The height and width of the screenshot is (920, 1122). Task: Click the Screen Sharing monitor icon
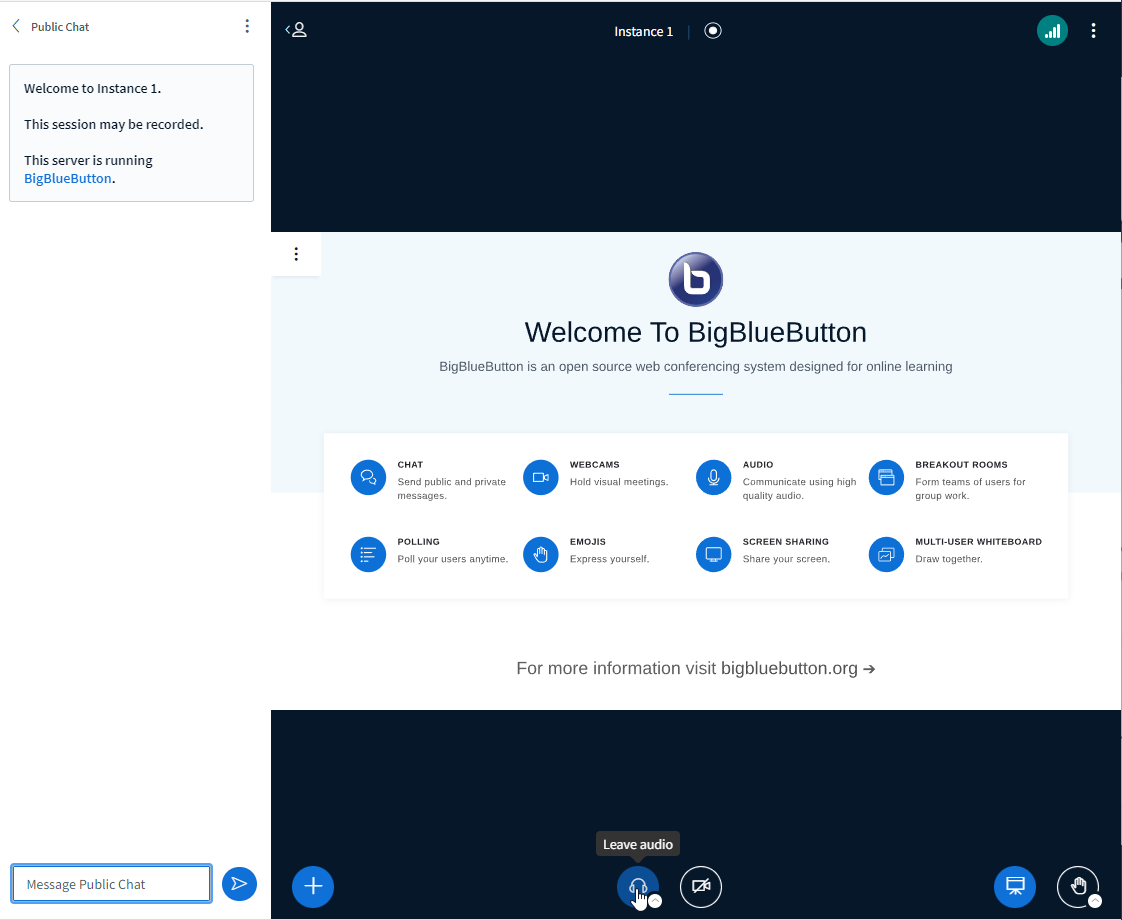713,554
